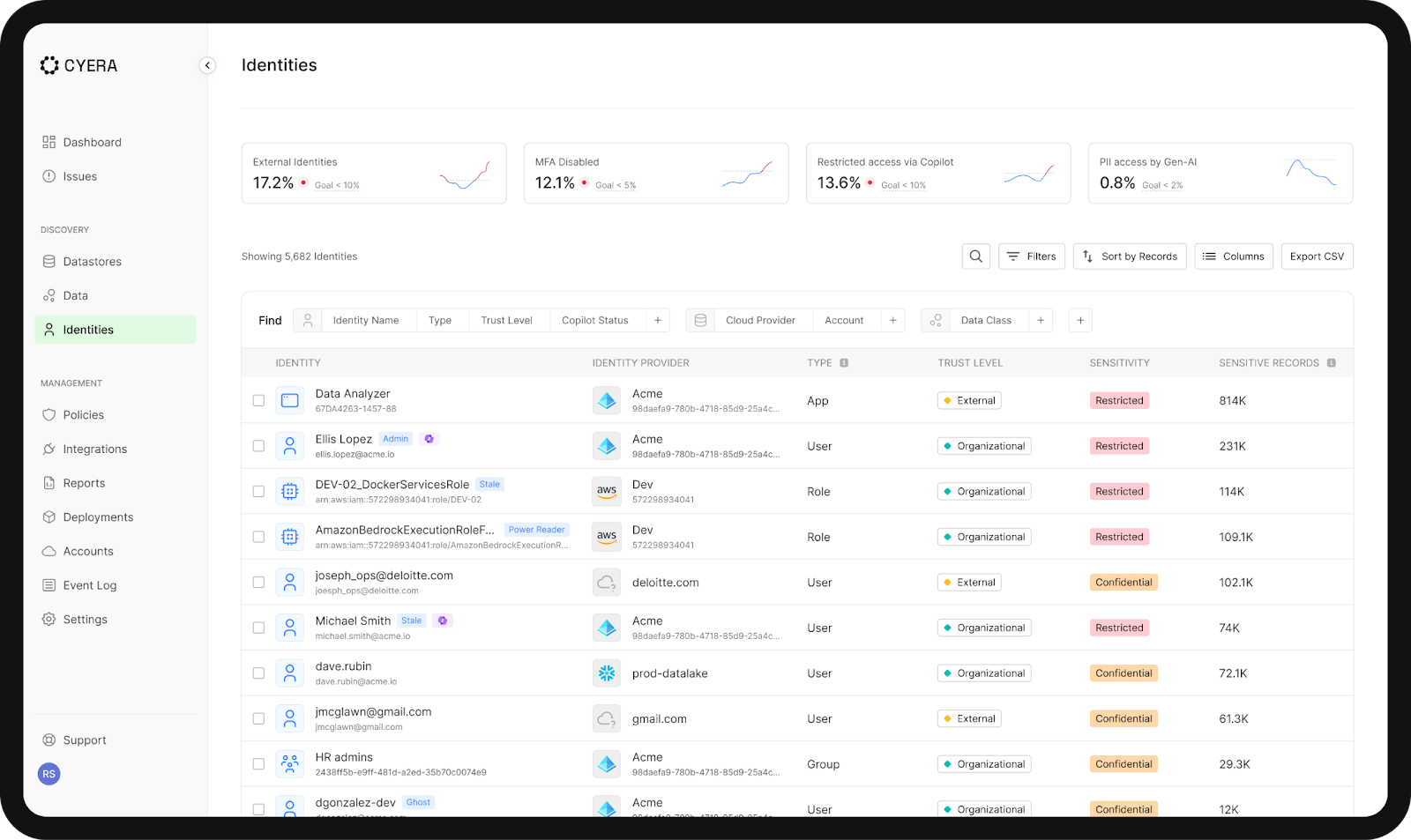Click the PII access by Gen-AI sparkline
This screenshot has height=840, width=1411.
(1311, 173)
